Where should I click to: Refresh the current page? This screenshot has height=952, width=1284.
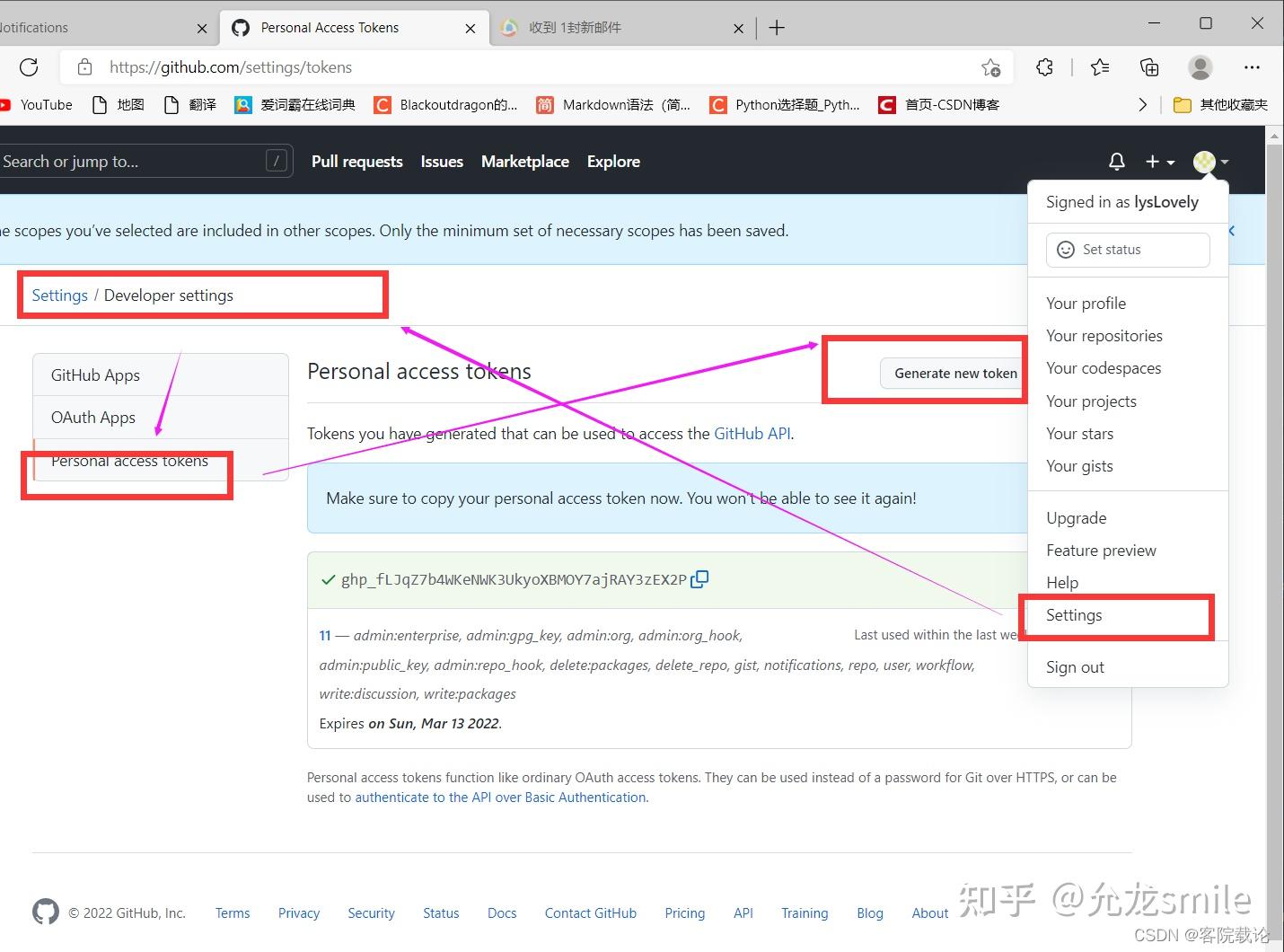coord(28,67)
